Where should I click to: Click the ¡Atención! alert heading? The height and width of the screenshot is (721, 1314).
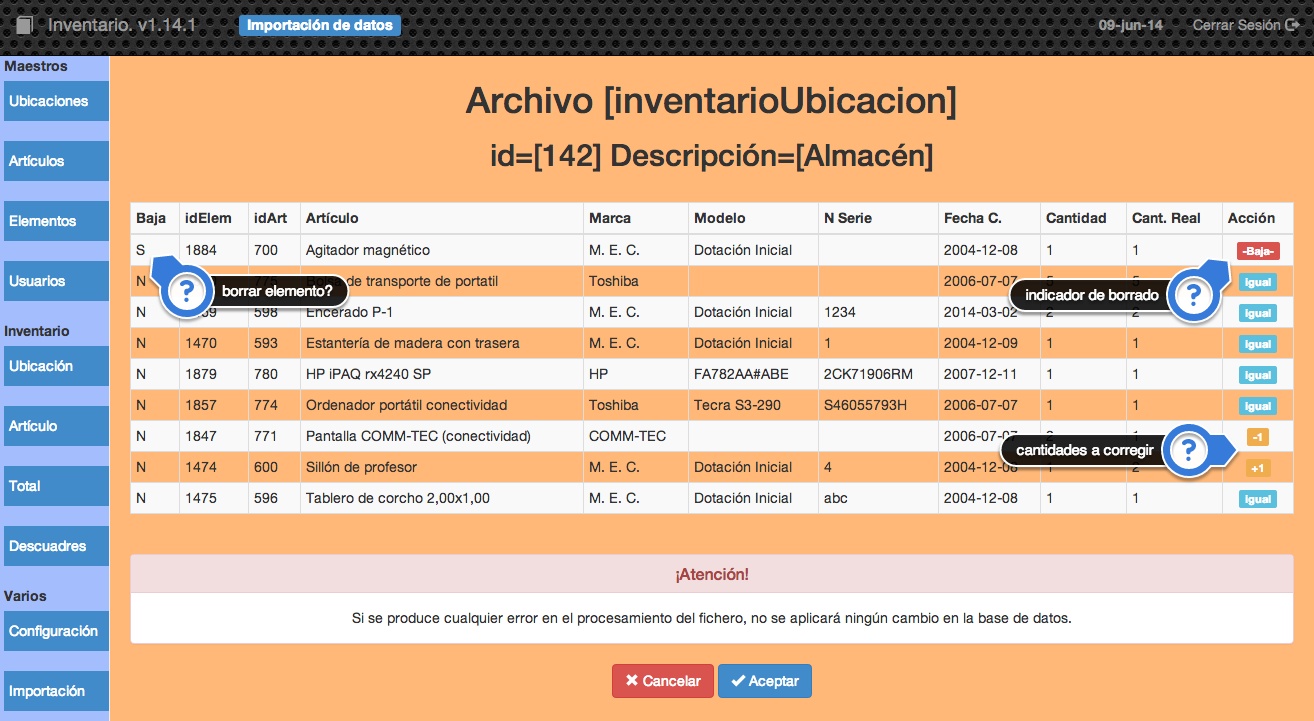711,575
